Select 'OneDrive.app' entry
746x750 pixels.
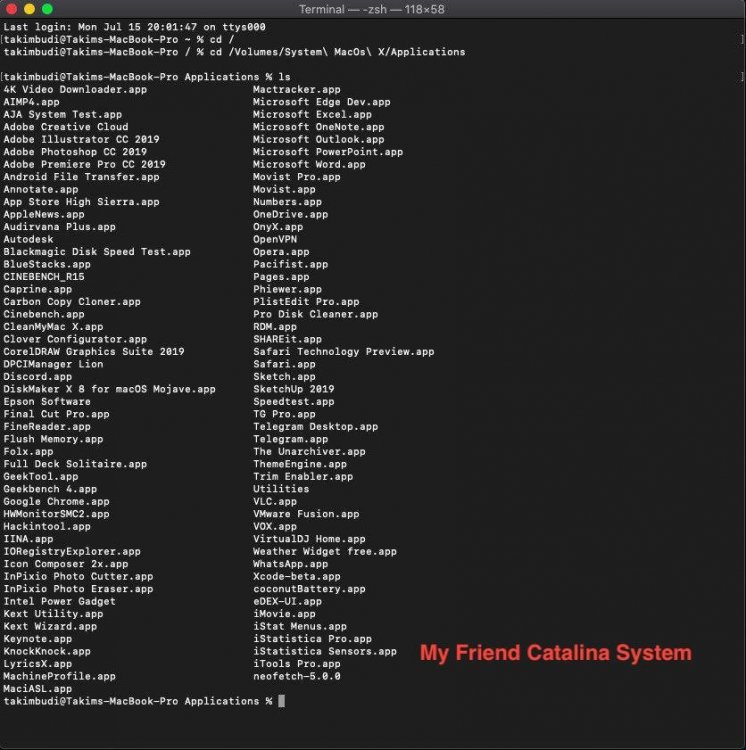(291, 214)
